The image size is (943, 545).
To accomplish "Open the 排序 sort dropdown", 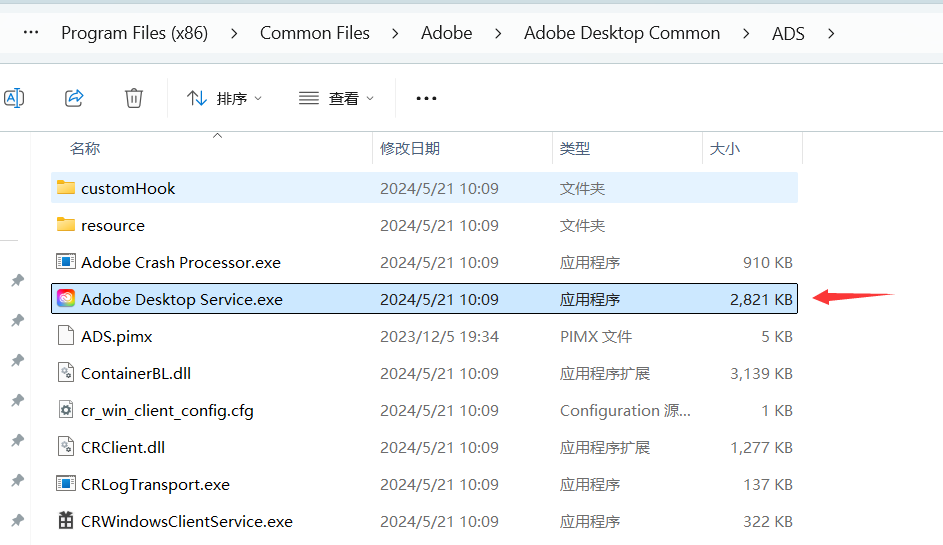I will click(x=224, y=98).
